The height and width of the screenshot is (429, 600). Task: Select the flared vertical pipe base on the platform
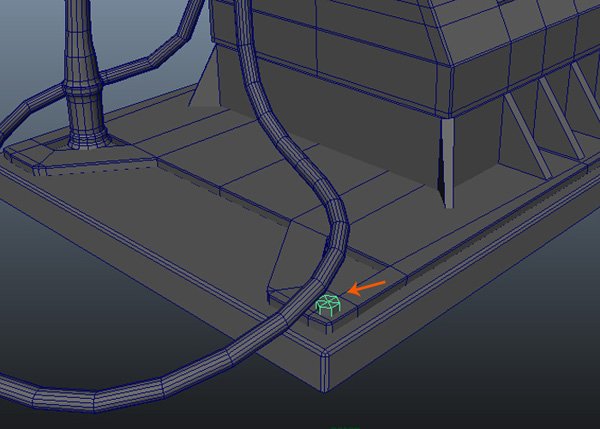coord(88,139)
